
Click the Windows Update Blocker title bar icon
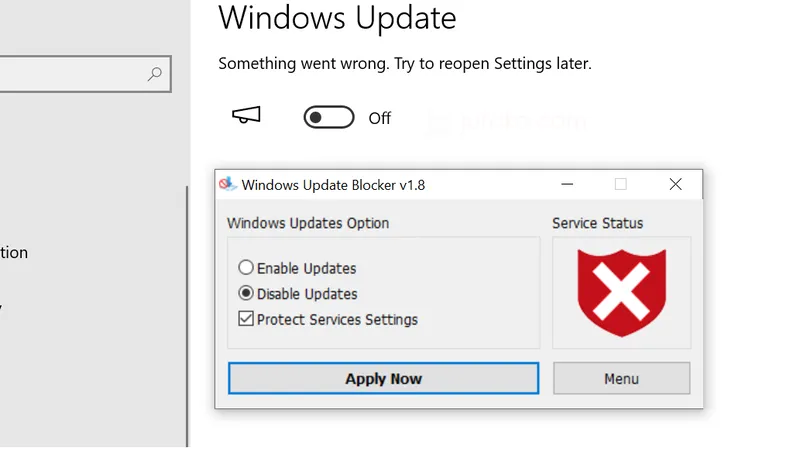228,184
